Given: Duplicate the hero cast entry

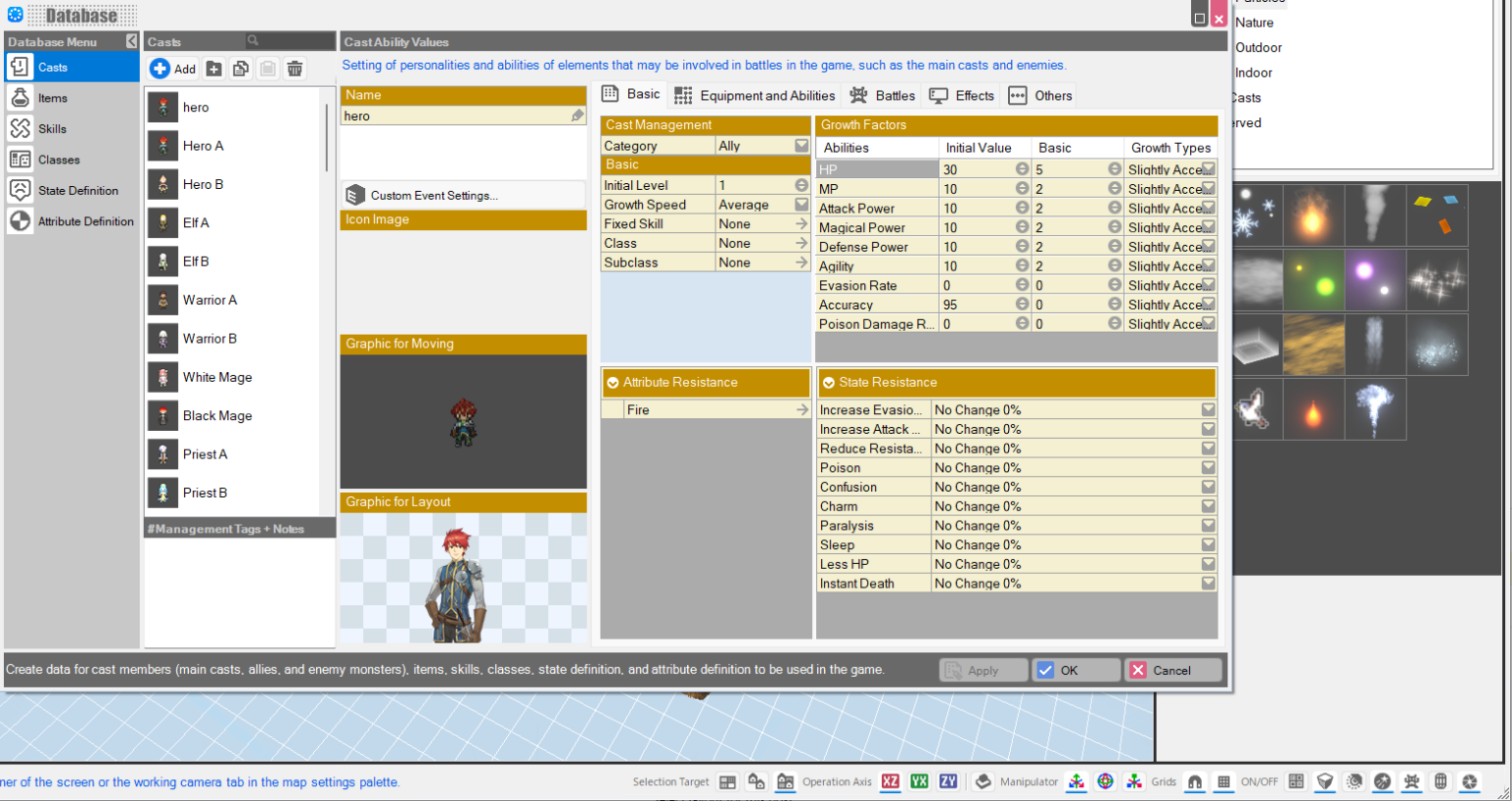Looking at the screenshot, I should 241,68.
